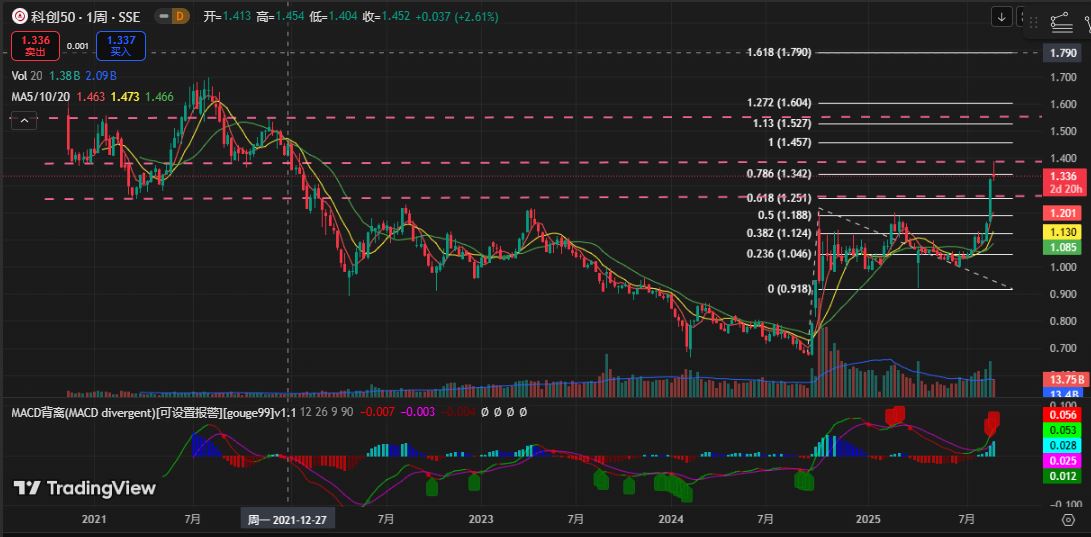Click the TradingView logo
1091x537 pixels.
(85, 488)
